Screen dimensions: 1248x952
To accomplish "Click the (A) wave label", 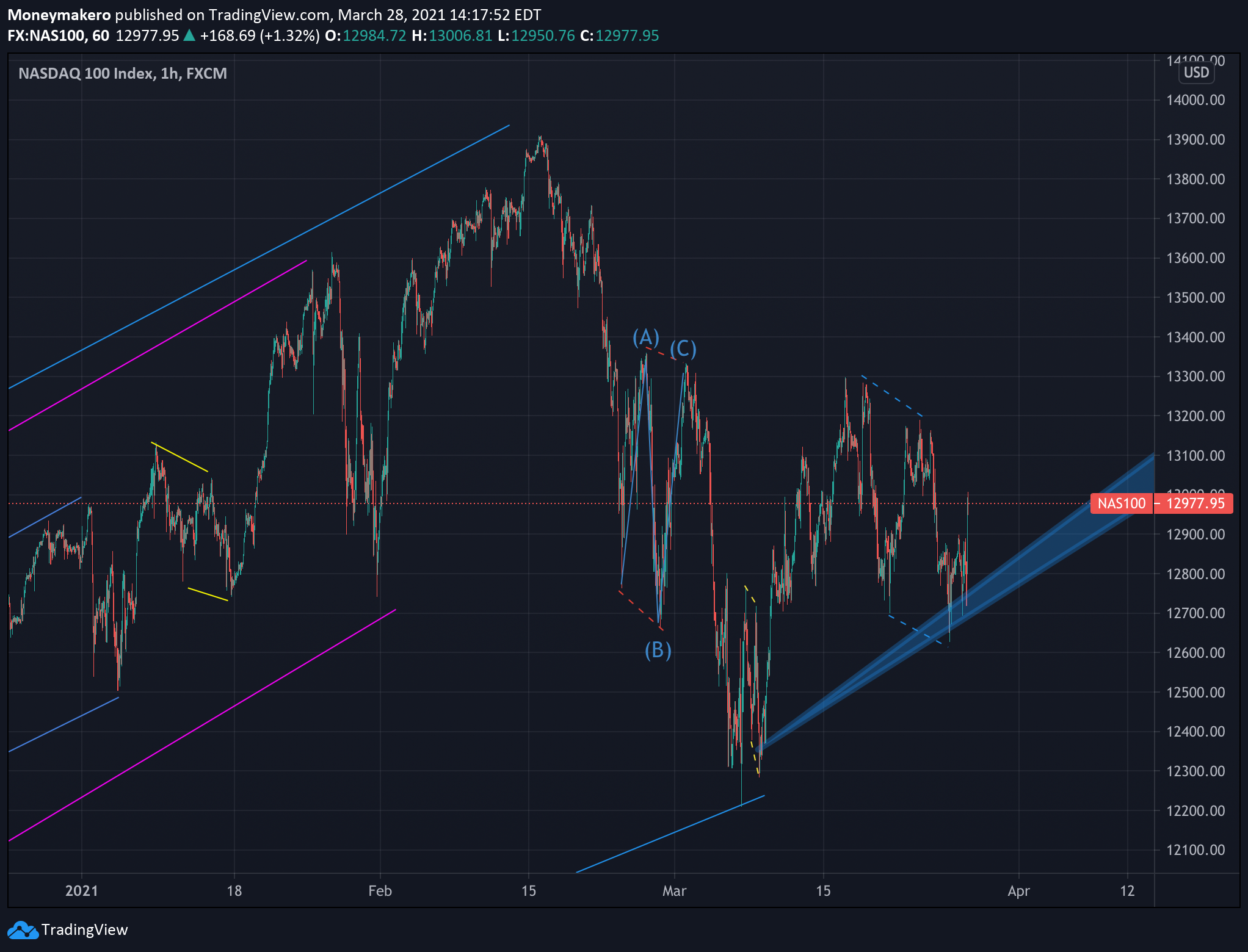I will click(646, 337).
